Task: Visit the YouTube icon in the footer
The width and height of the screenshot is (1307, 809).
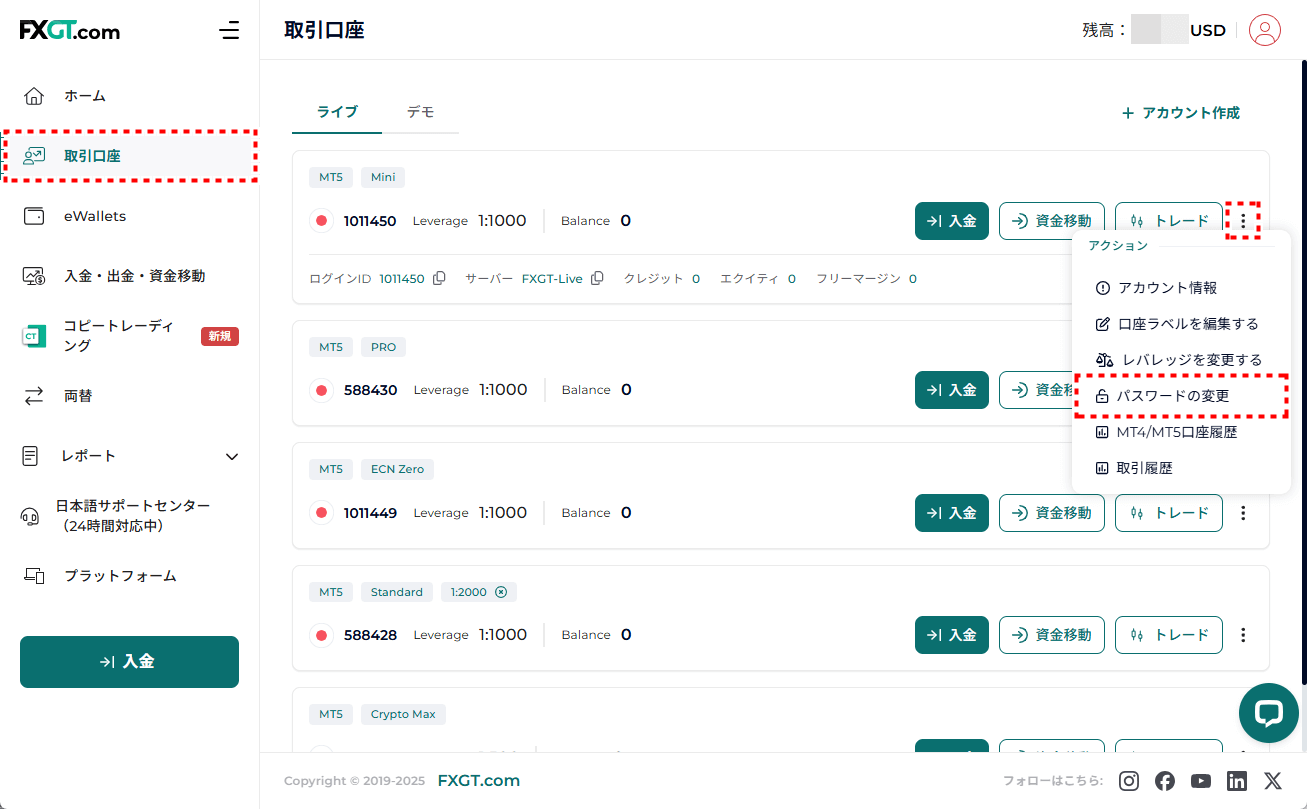Action: tap(1201, 781)
